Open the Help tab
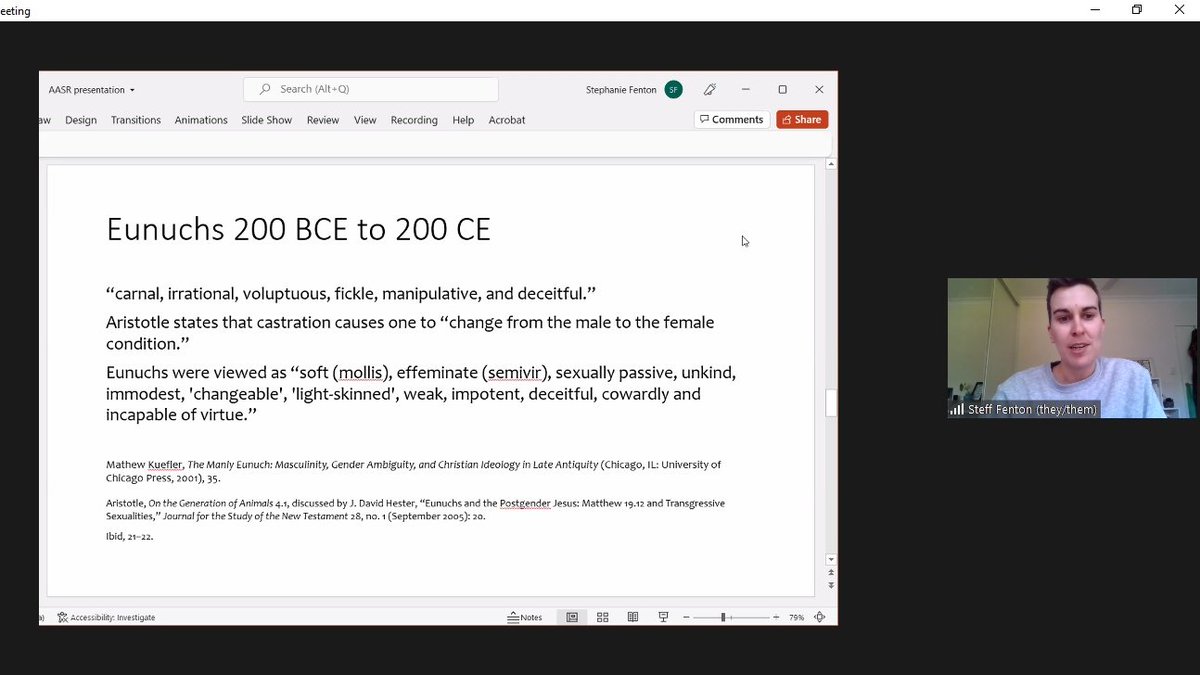The image size is (1200, 675). [463, 120]
